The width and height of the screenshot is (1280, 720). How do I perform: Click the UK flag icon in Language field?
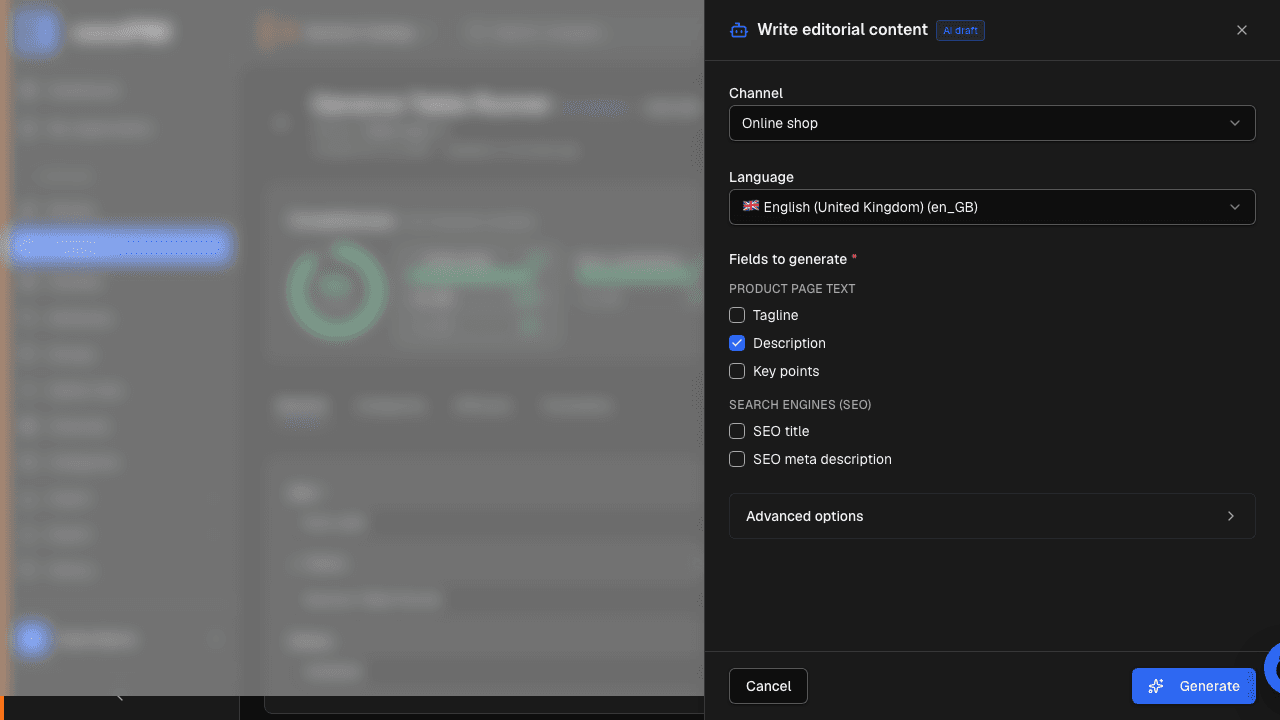click(750, 207)
